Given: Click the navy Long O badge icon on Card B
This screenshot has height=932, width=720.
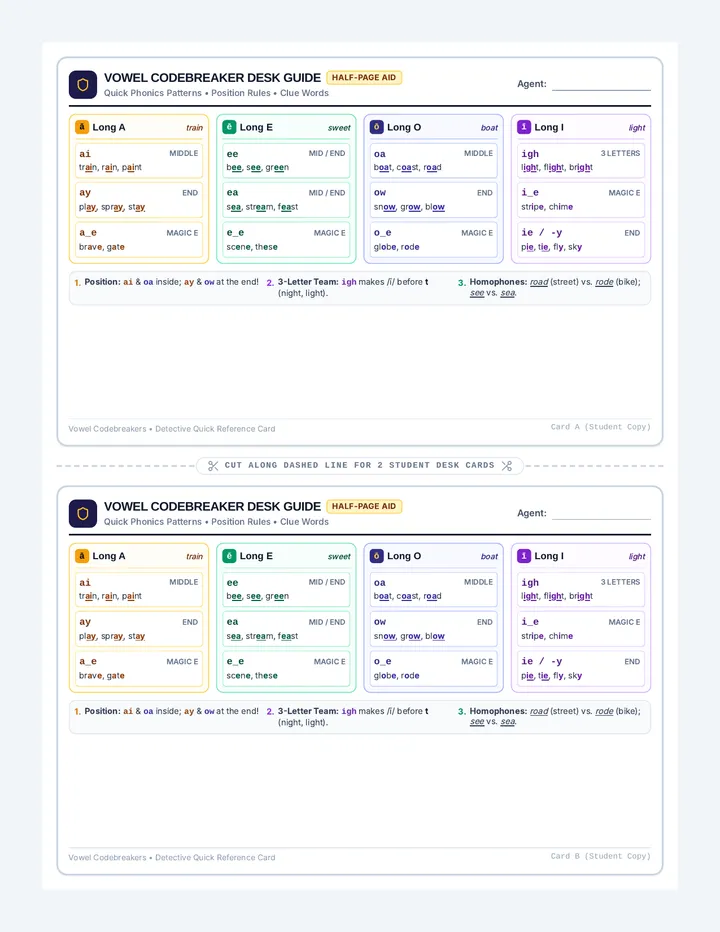Looking at the screenshot, I should 376,556.
